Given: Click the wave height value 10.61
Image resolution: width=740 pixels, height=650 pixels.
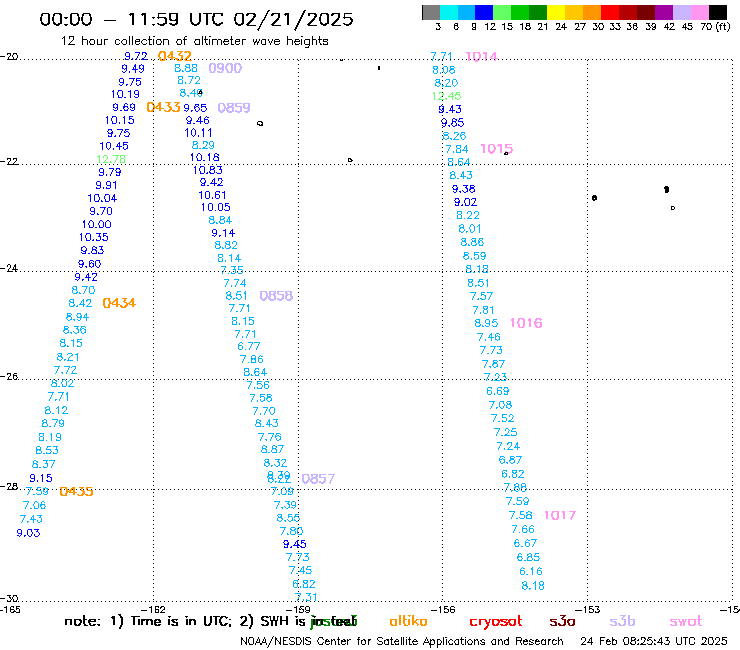Looking at the screenshot, I should [x=212, y=195].
